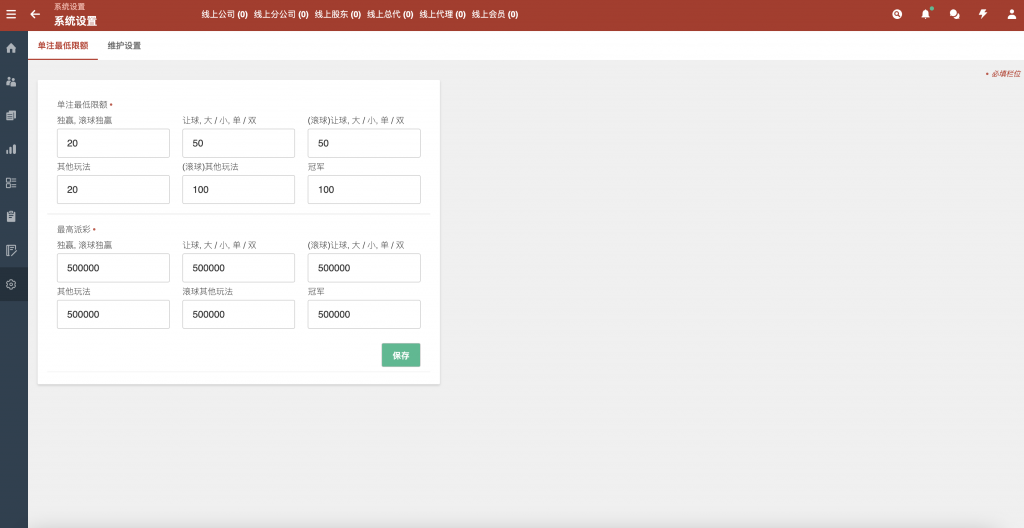Click the search icon in header
Image resolution: width=1024 pixels, height=528 pixels.
click(897, 14)
